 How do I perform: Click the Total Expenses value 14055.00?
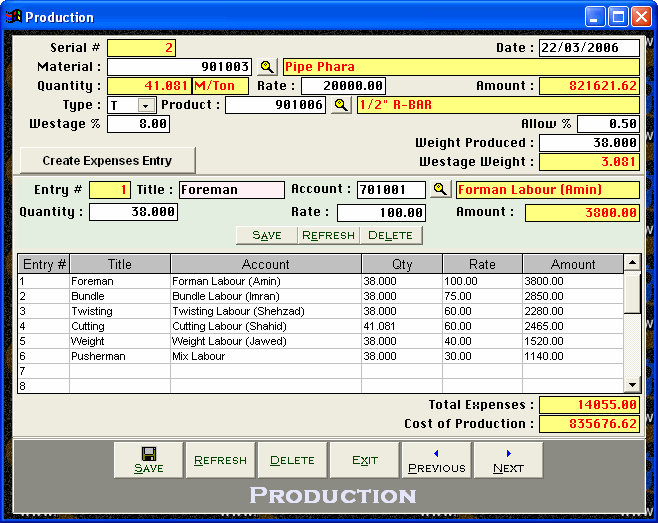pyautogui.click(x=589, y=405)
